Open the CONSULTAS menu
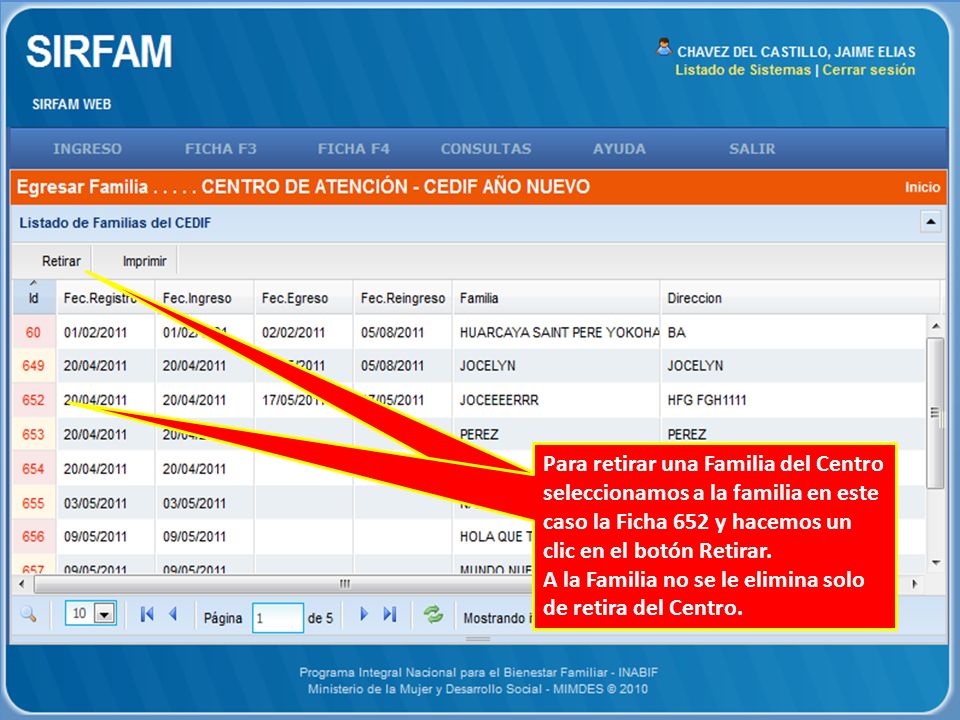This screenshot has height=720, width=960. click(x=486, y=149)
